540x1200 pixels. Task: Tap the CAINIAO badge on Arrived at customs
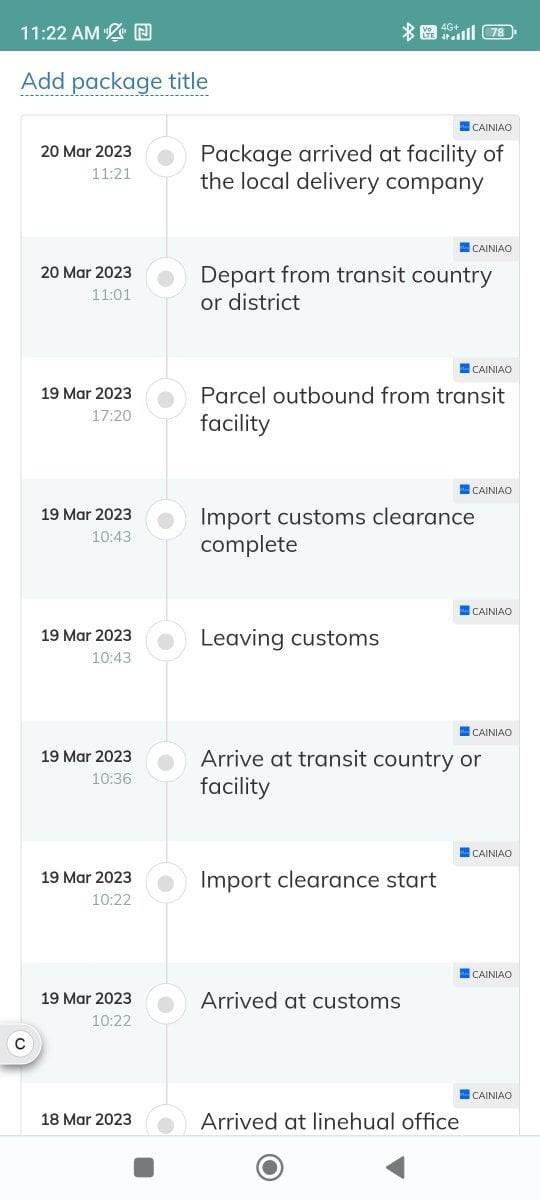(x=486, y=974)
